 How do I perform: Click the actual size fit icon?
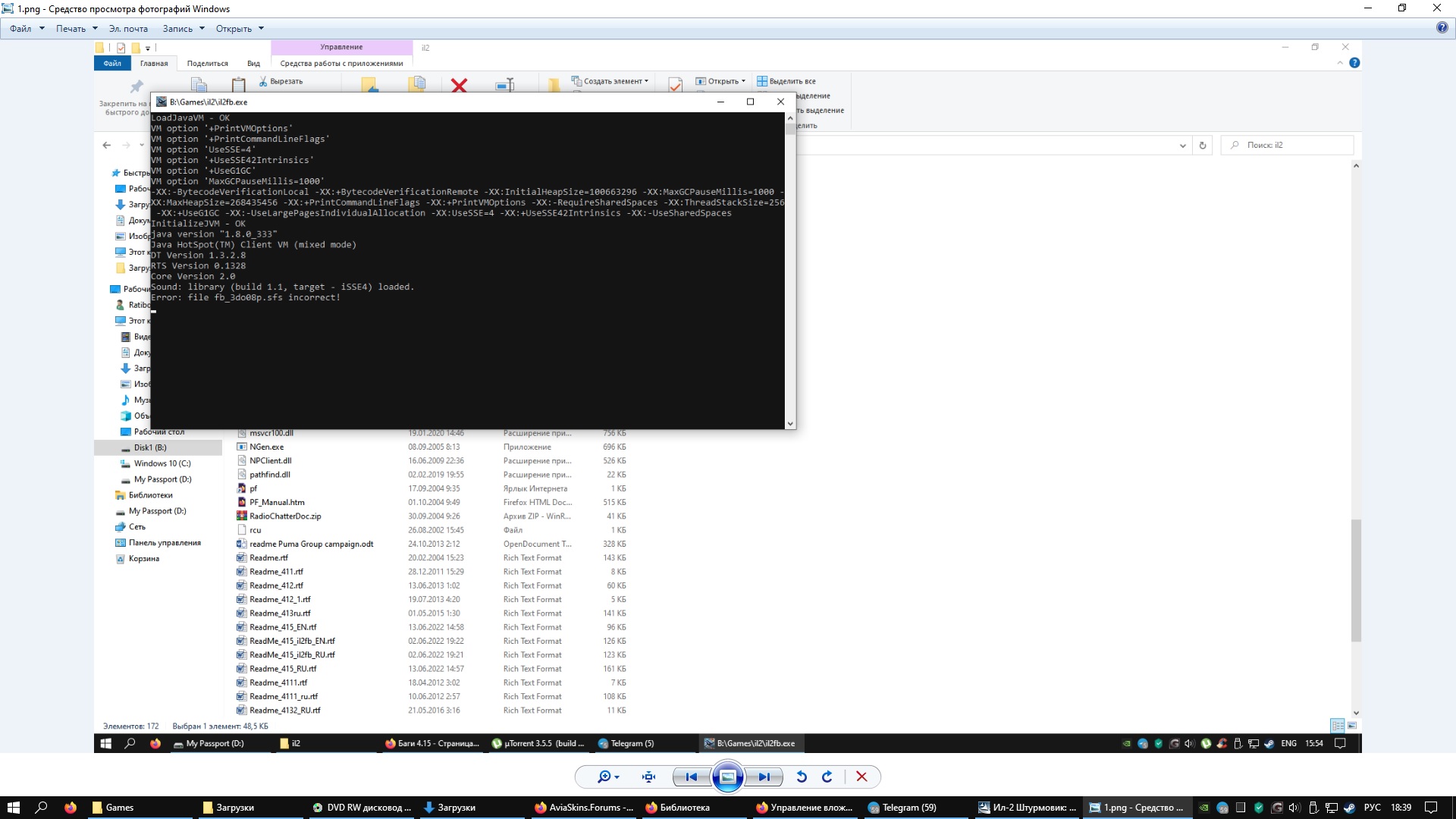(648, 777)
